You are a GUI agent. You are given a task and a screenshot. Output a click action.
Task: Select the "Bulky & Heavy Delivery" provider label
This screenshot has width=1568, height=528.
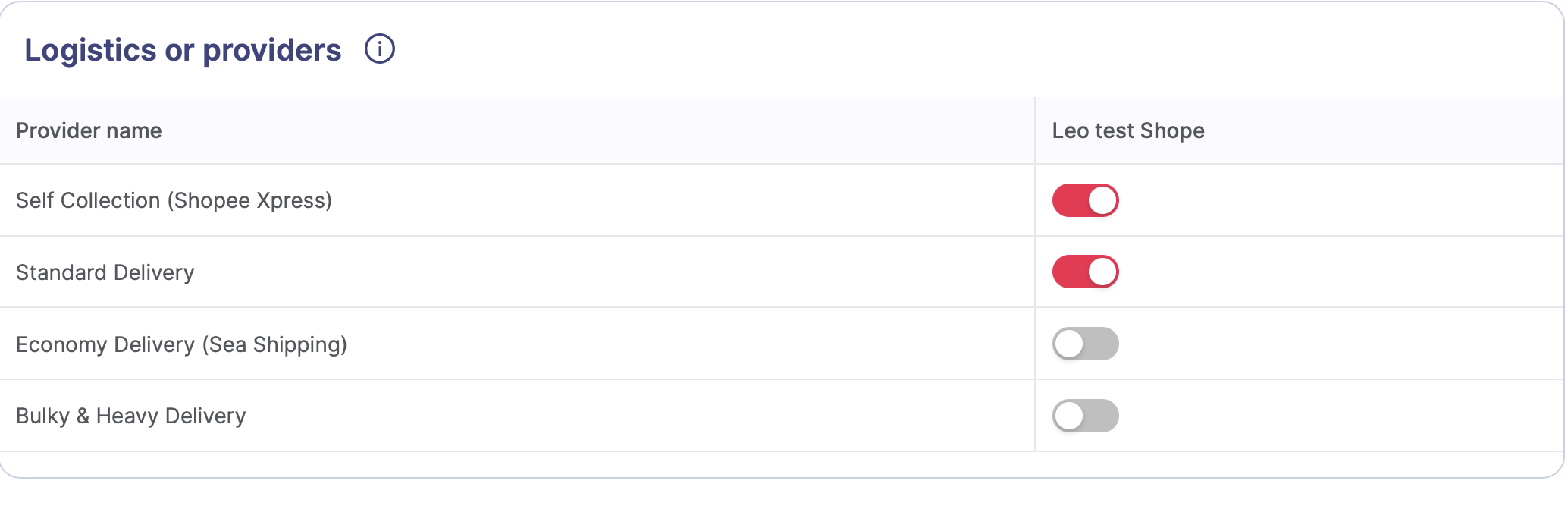tap(131, 416)
